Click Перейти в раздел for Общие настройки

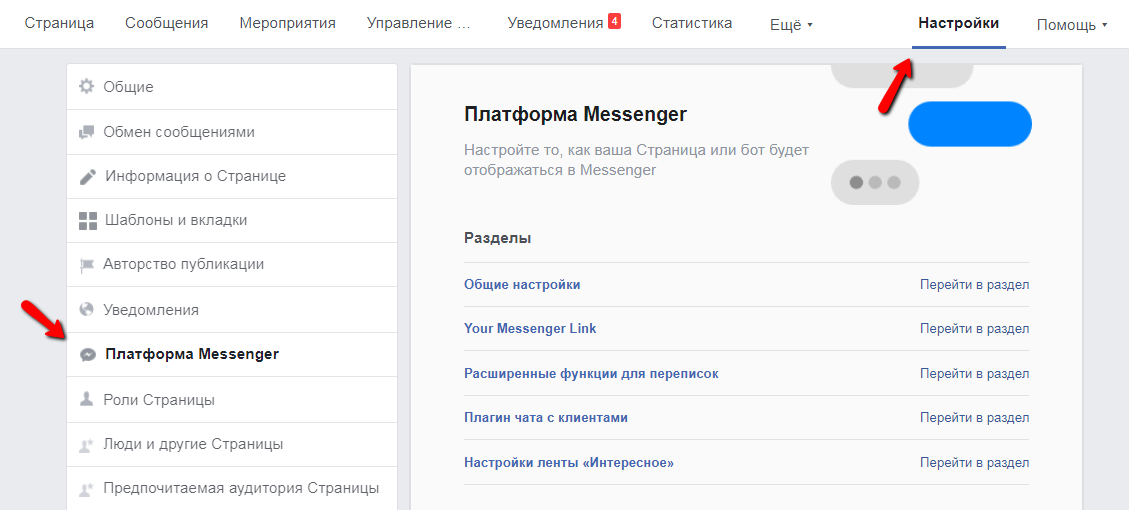(974, 285)
